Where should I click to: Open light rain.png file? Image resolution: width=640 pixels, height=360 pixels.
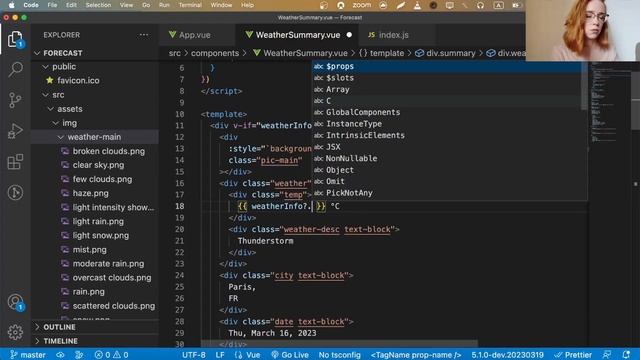[x=95, y=221]
